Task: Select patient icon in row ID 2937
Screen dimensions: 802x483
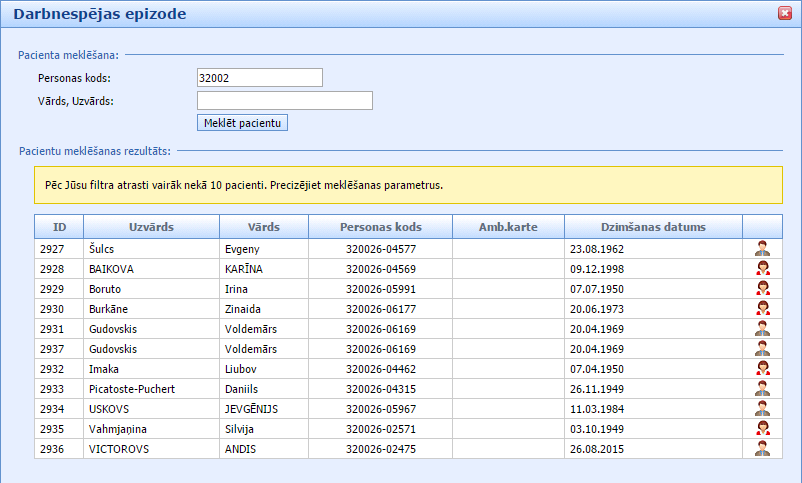Action: tap(763, 349)
